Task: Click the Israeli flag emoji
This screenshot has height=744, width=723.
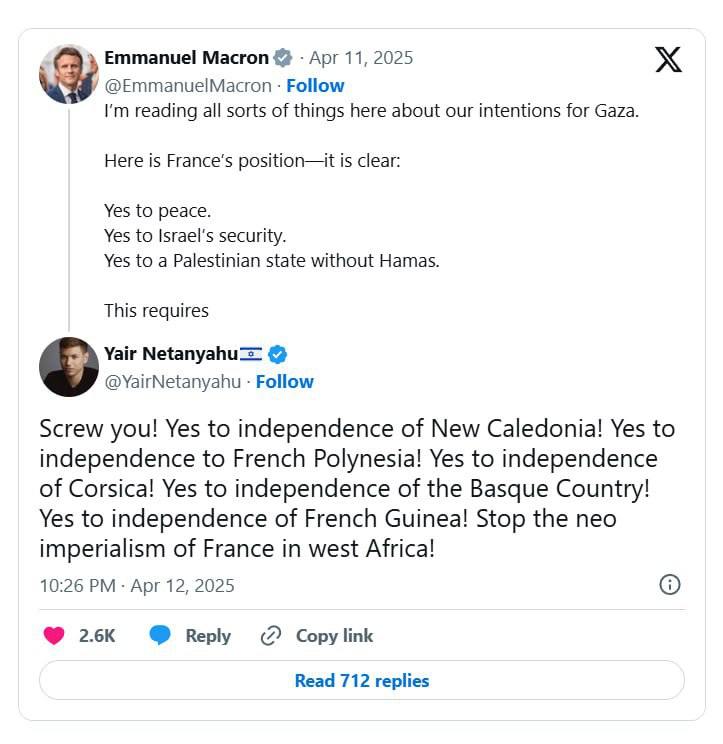Action: coord(251,354)
